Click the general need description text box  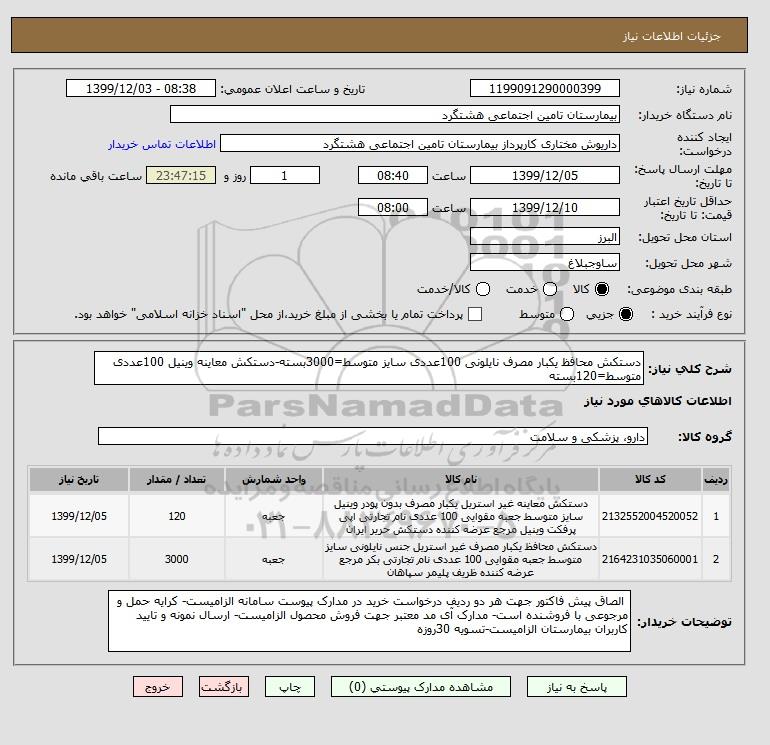[369, 368]
